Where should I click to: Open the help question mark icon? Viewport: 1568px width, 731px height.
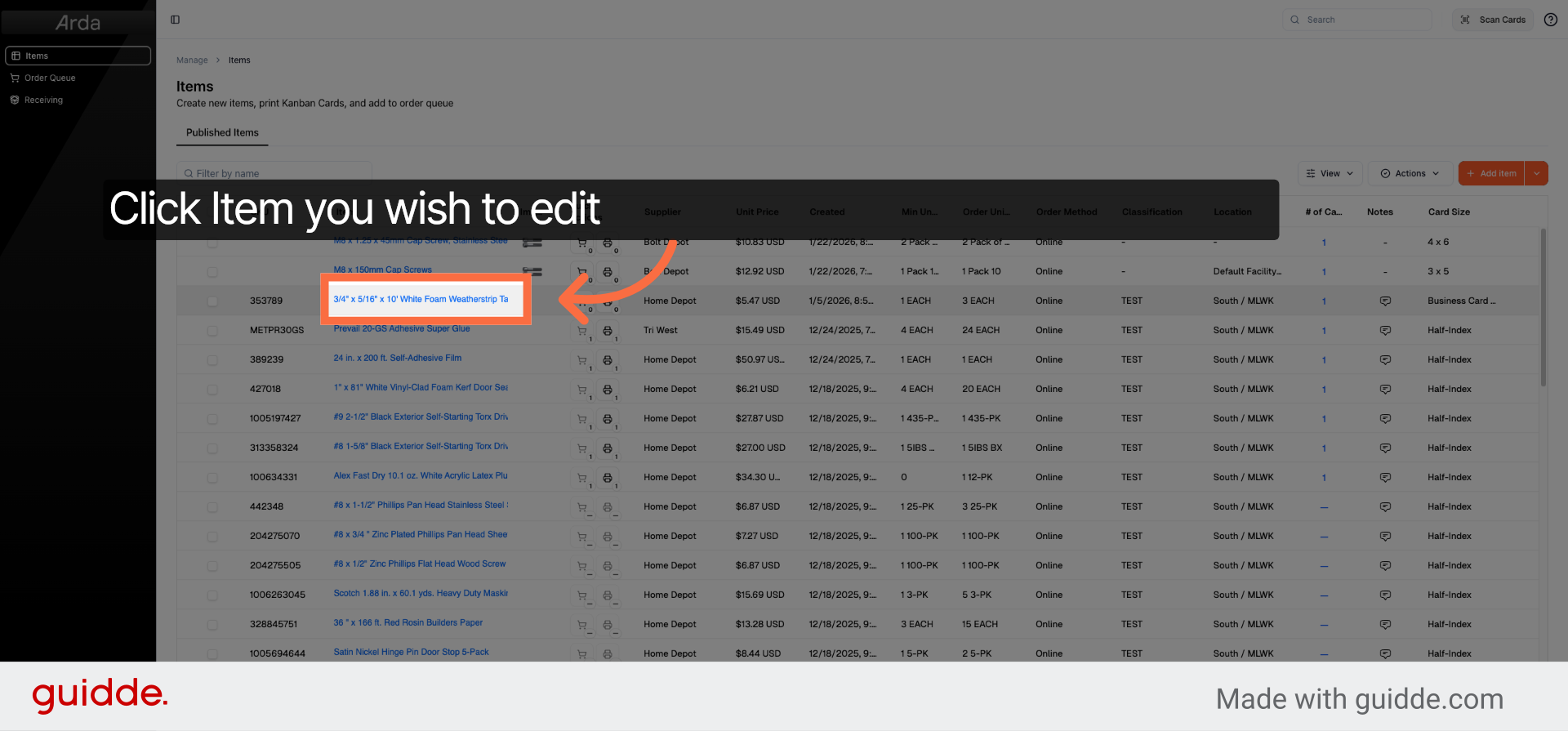click(1551, 20)
